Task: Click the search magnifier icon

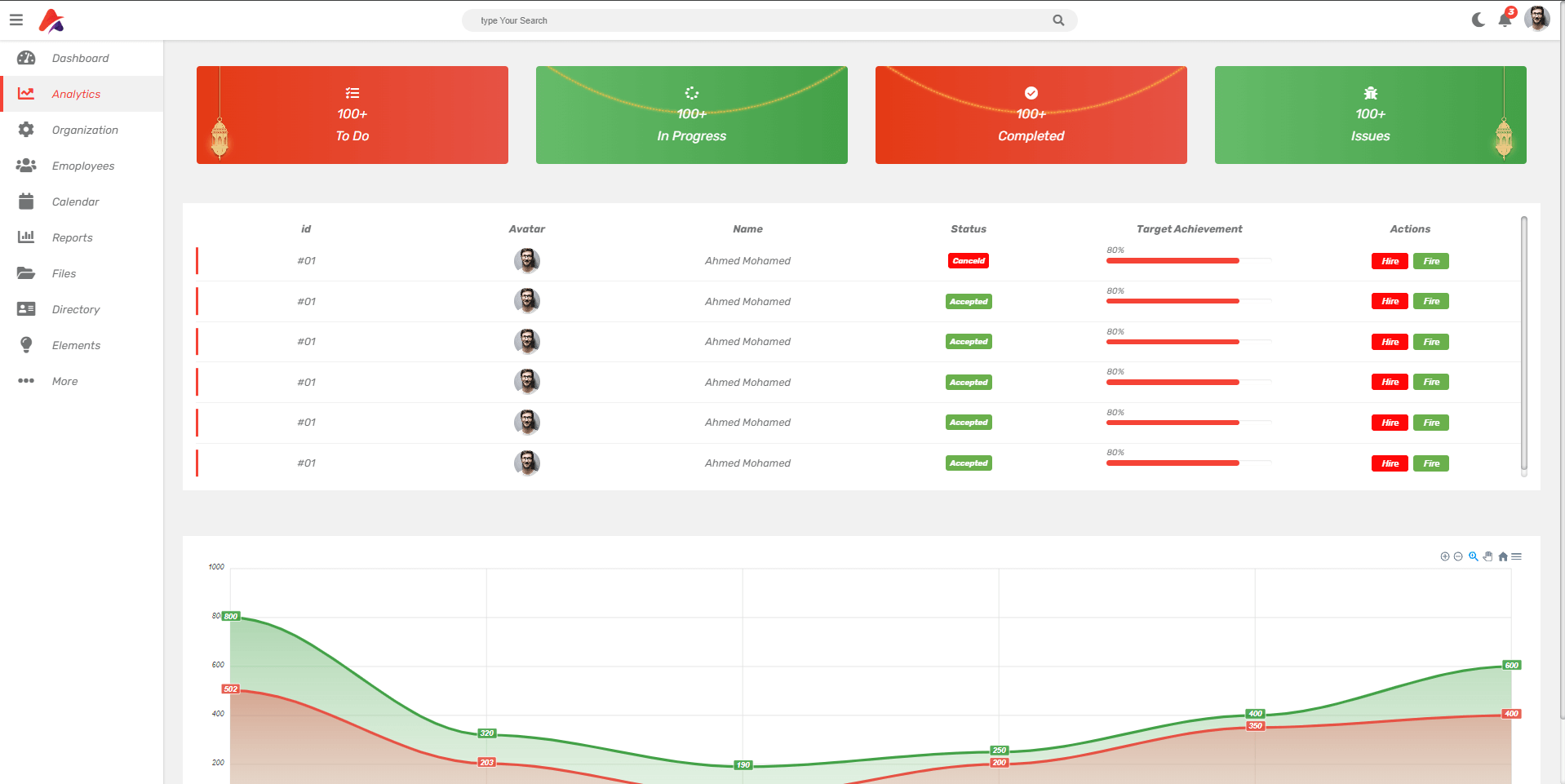Action: click(x=1058, y=20)
